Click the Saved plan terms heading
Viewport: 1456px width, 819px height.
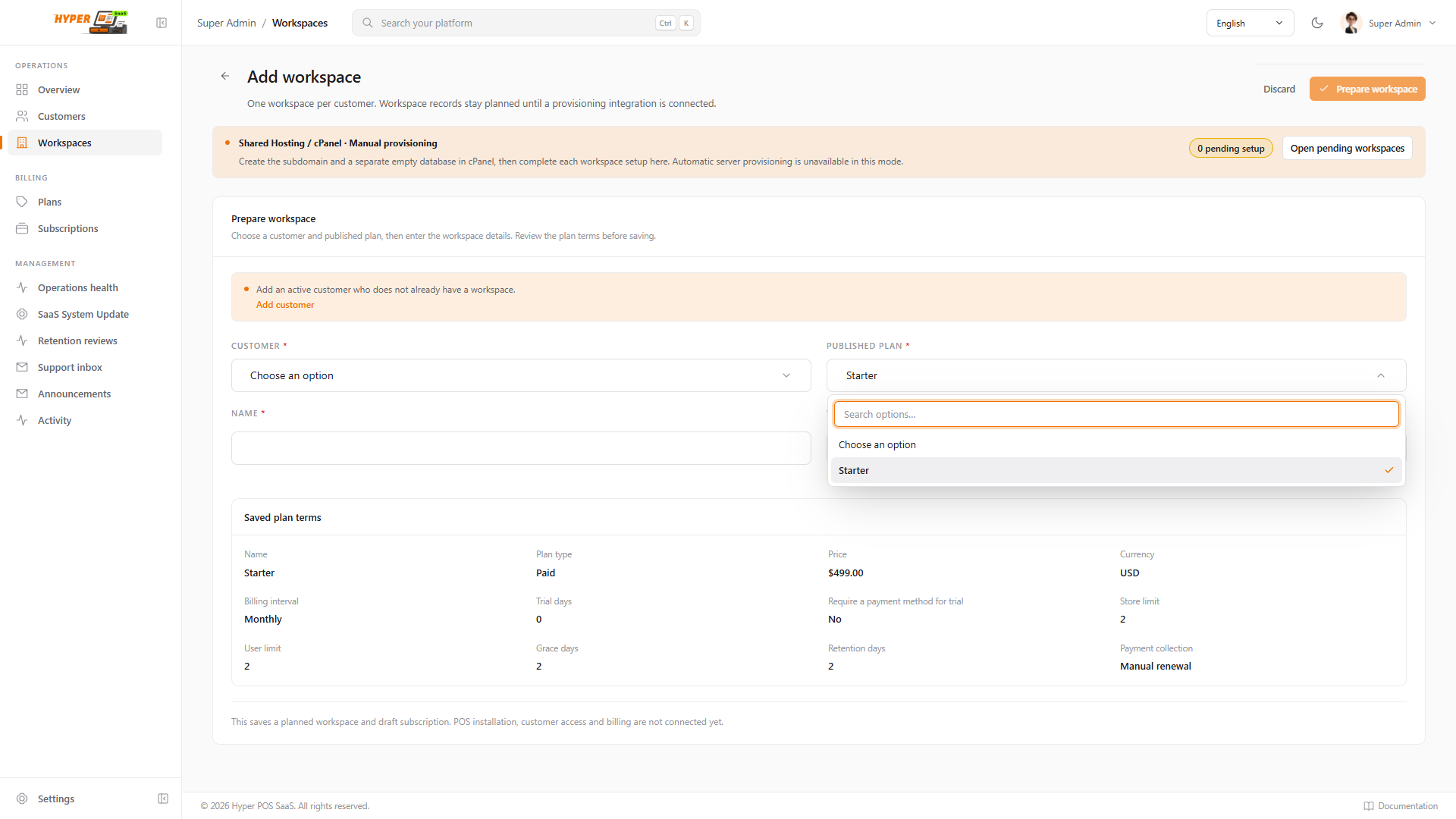282,517
